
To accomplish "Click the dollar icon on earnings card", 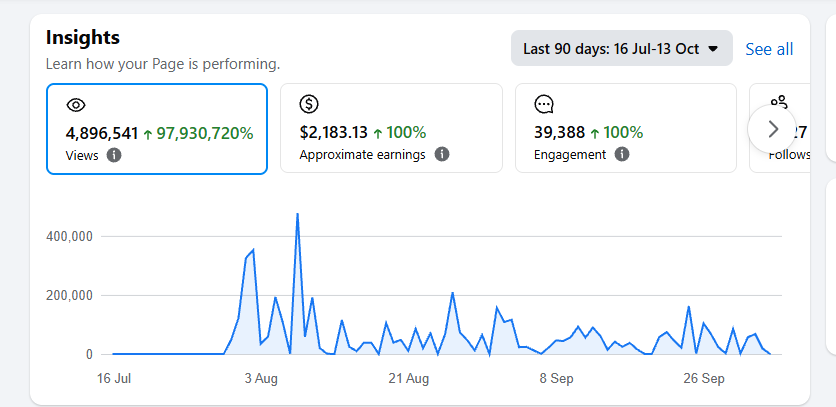I will click(x=309, y=104).
